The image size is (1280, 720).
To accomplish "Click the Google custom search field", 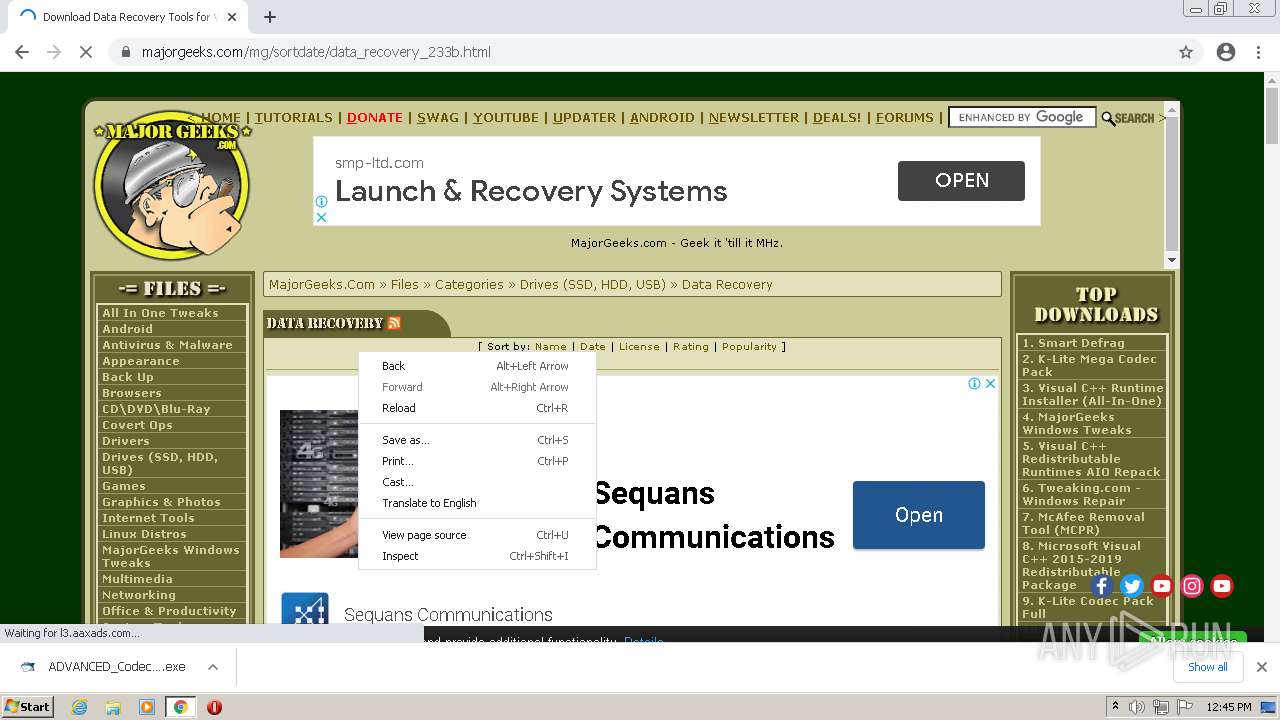I will point(1021,117).
